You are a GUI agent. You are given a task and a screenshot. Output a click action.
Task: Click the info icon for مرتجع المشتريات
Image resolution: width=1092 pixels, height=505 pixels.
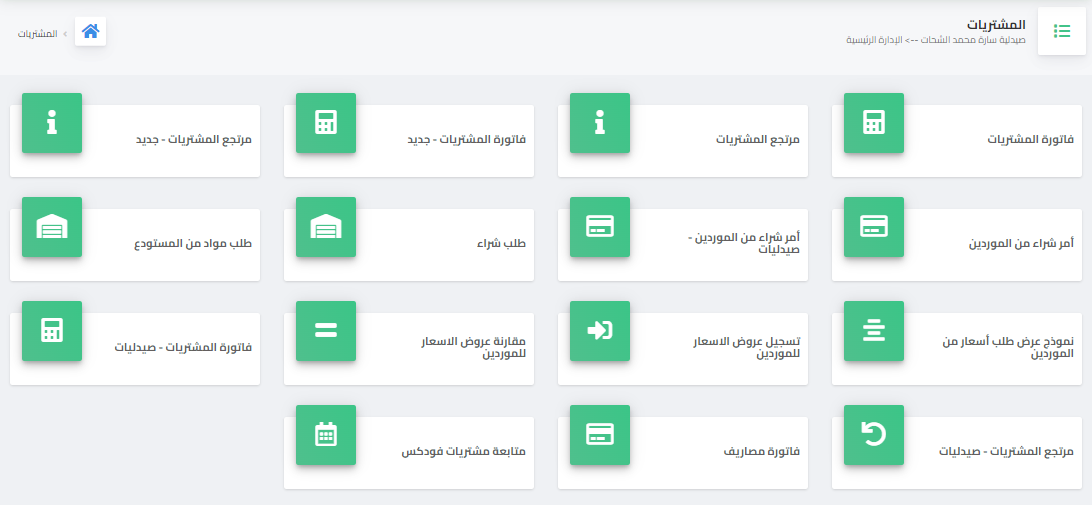(599, 123)
